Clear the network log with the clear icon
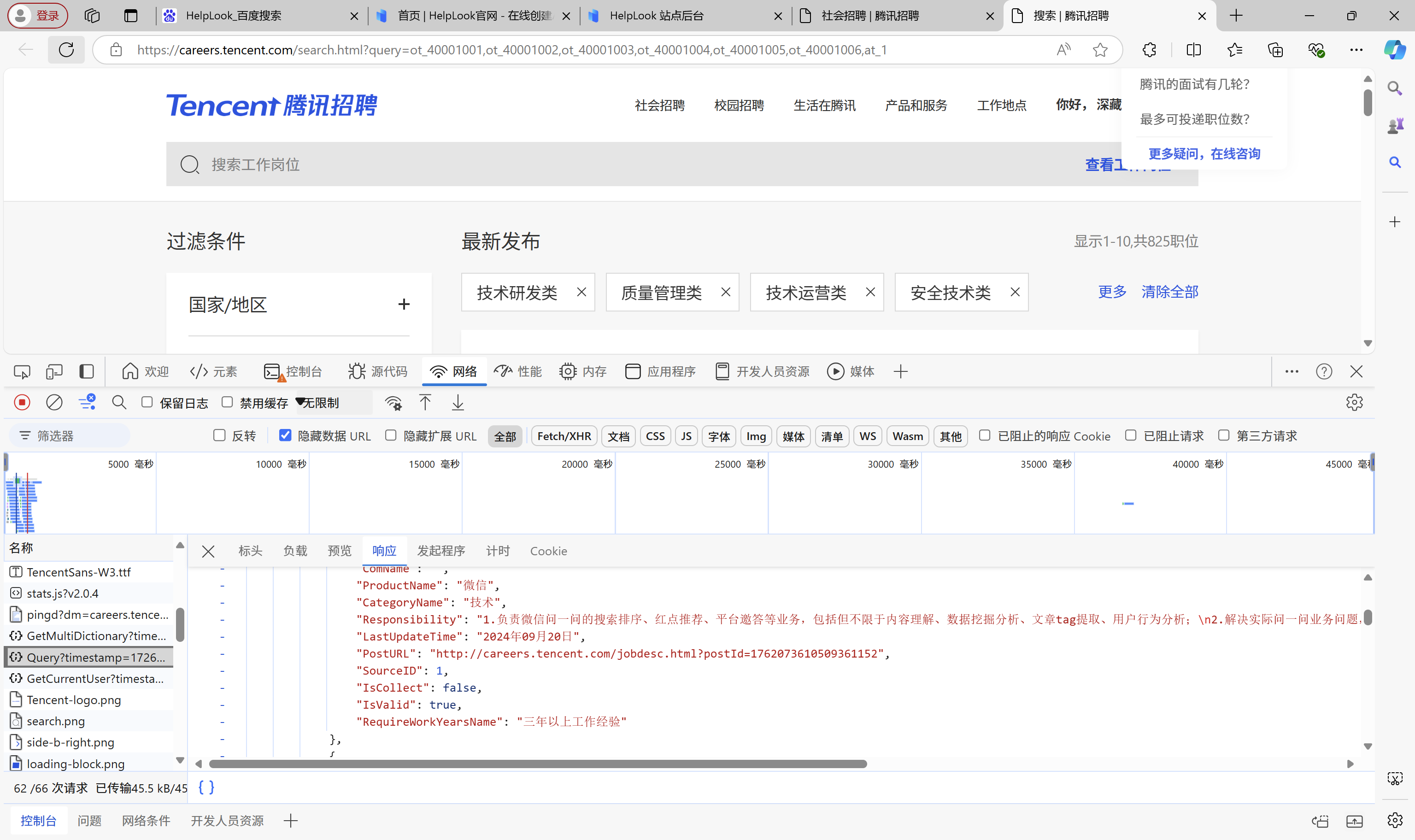This screenshot has height=840, width=1415. point(54,402)
